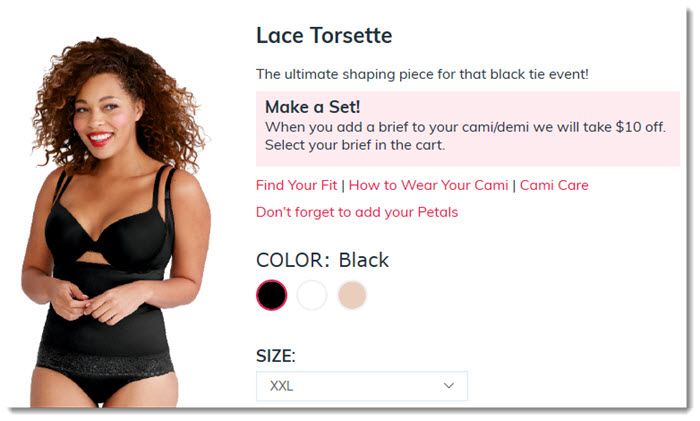Click the black tie event tagline
This screenshot has width=700, height=421.
tap(422, 74)
